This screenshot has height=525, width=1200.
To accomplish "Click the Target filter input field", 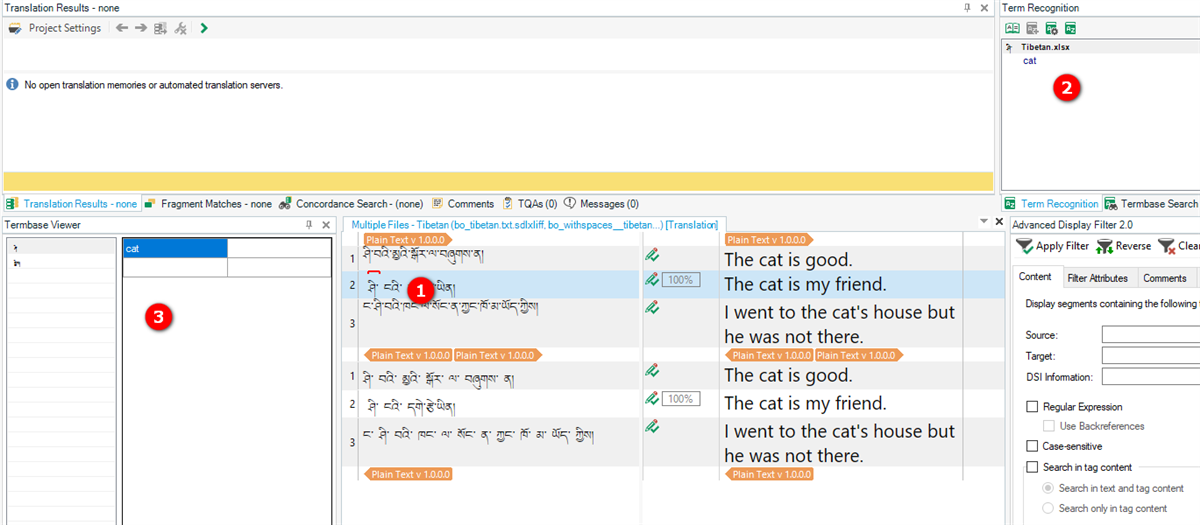I will coord(1151,356).
